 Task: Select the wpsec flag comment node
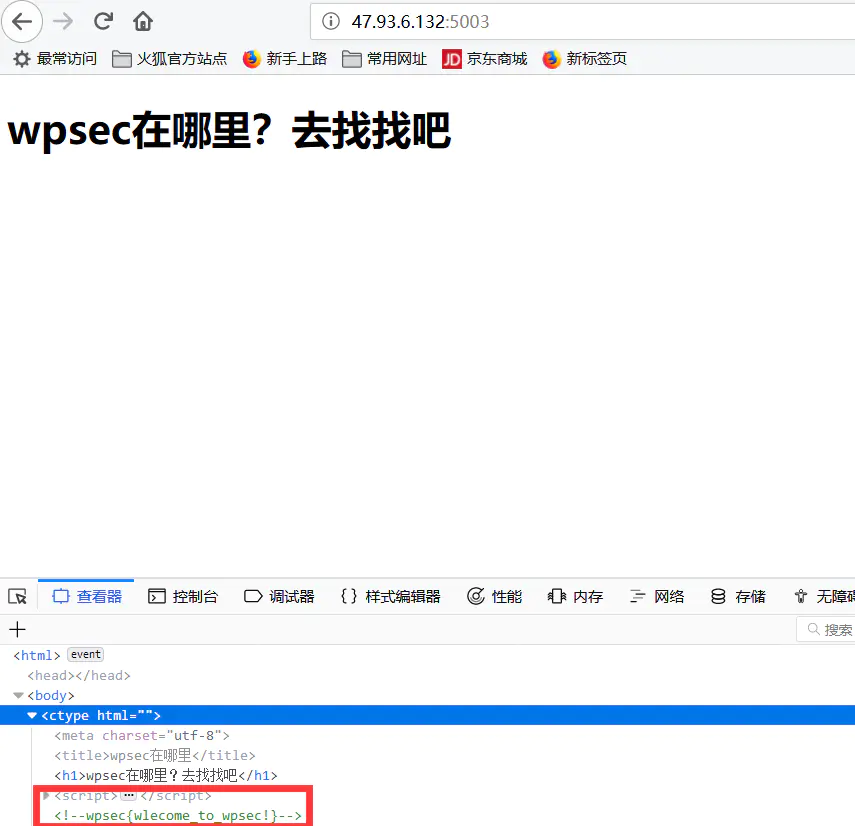click(x=177, y=816)
